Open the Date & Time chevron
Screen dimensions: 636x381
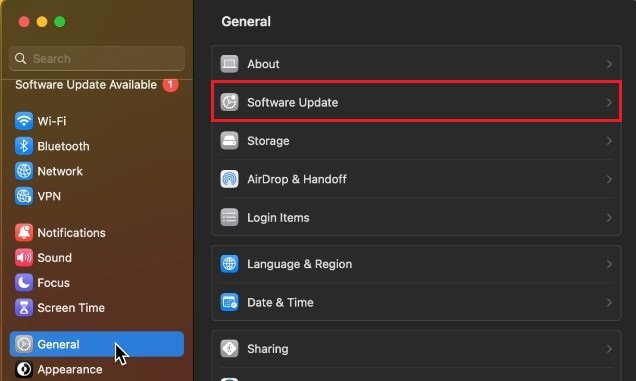[x=609, y=303]
